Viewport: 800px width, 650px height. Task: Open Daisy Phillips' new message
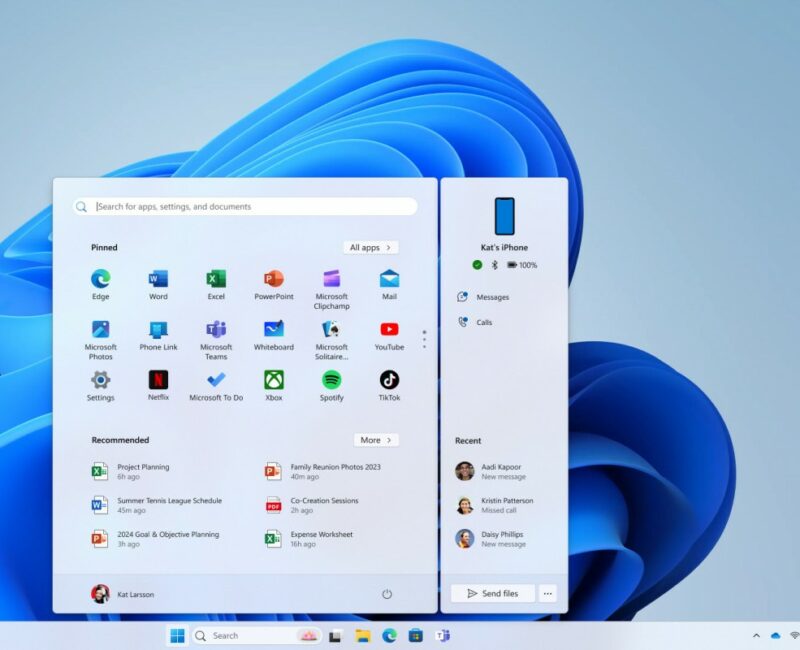pos(490,539)
